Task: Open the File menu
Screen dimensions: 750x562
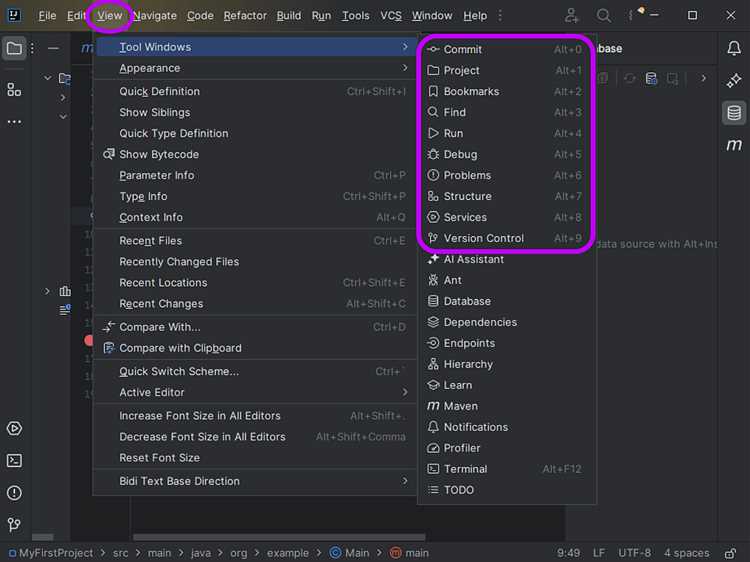Action: [47, 16]
